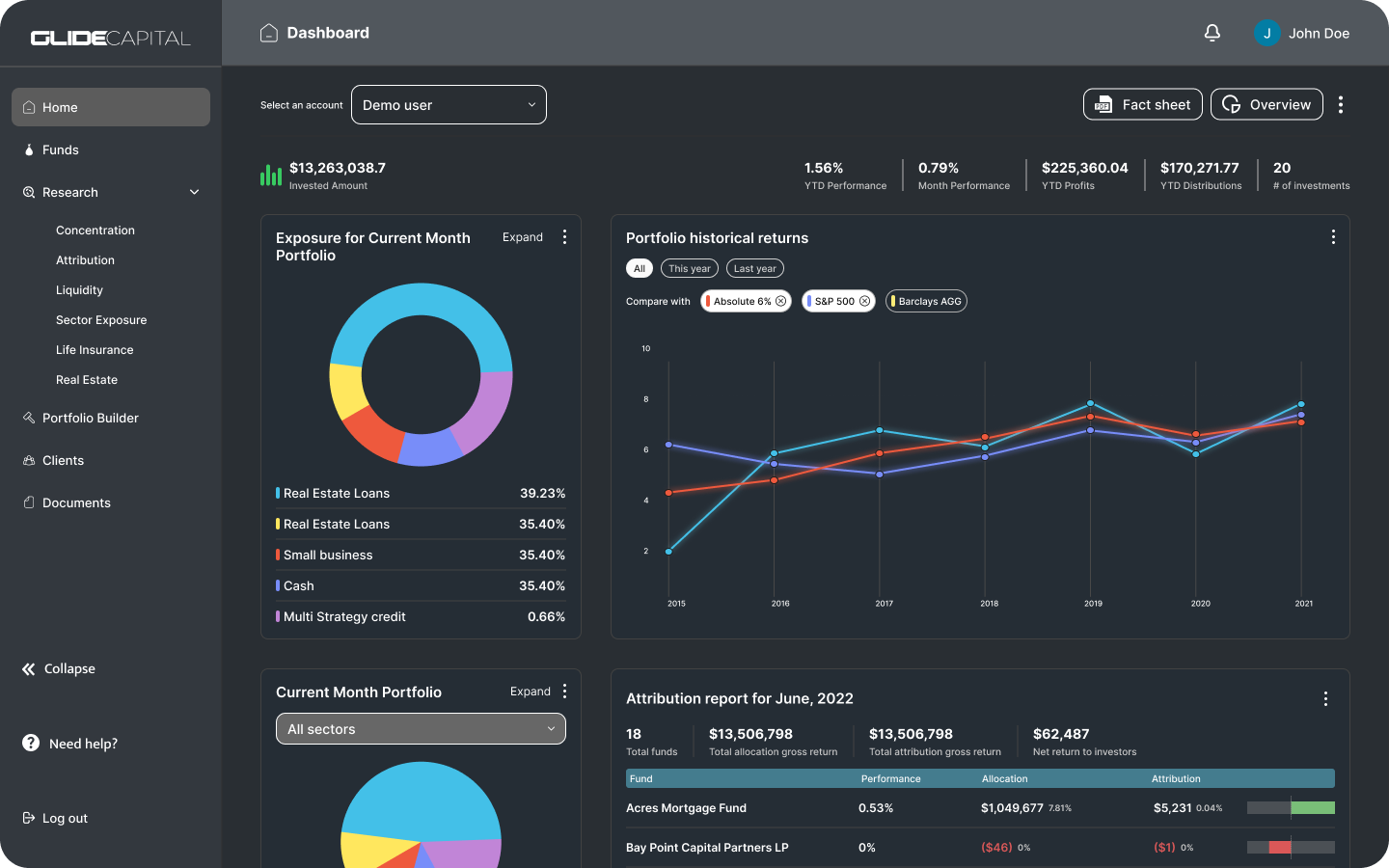The width and height of the screenshot is (1389, 868).
Task: Click the Fact sheet PDF icon
Action: 1103,104
